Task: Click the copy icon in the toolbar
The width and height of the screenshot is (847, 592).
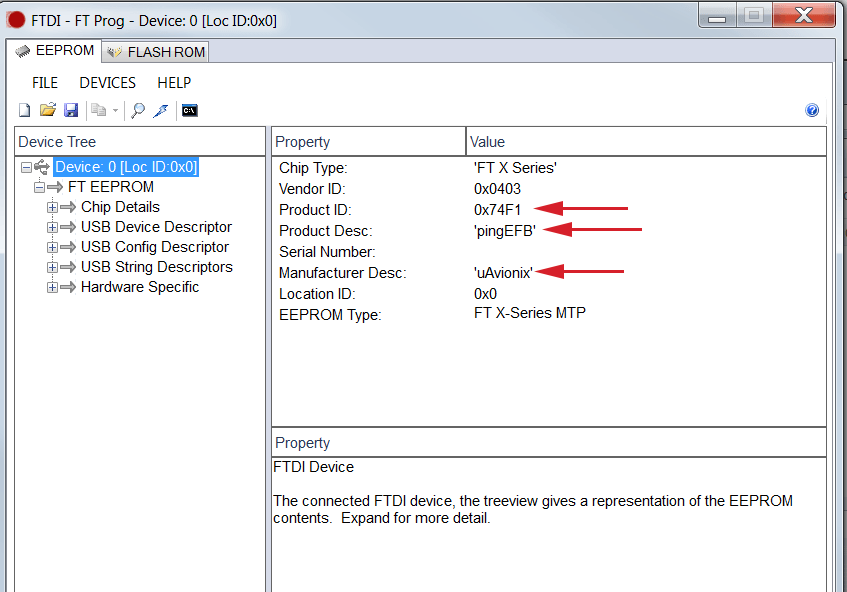Action: pos(98,110)
